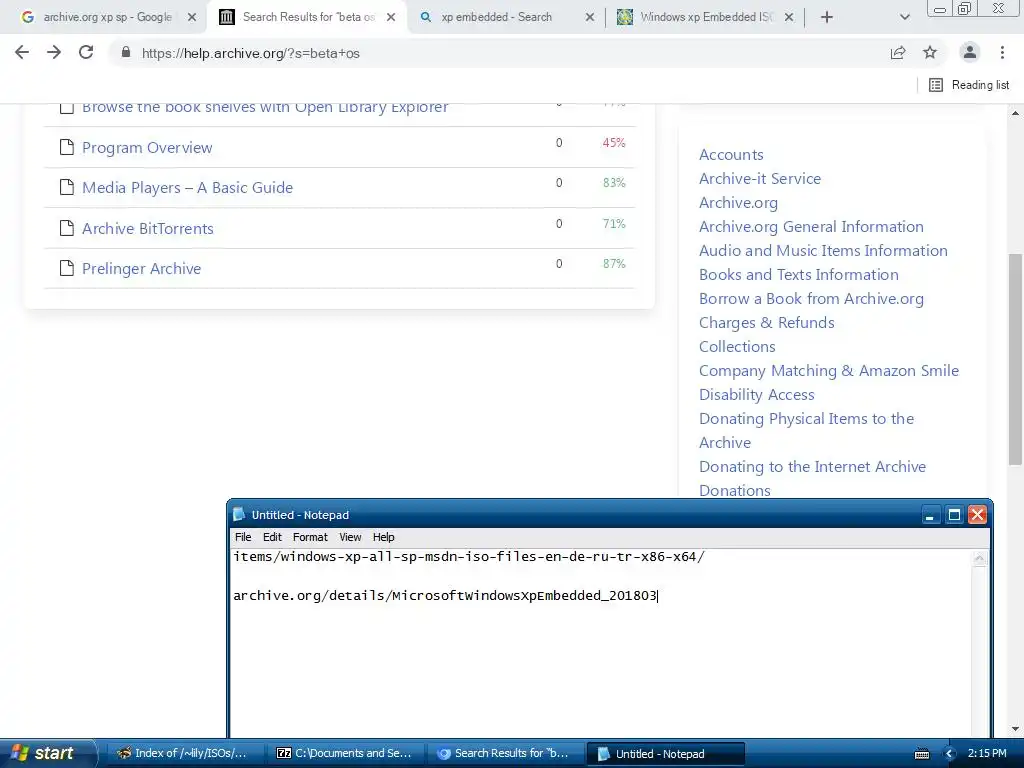Click the 87% rating for Prelinger Archive
Image resolution: width=1024 pixels, height=768 pixels.
click(614, 263)
